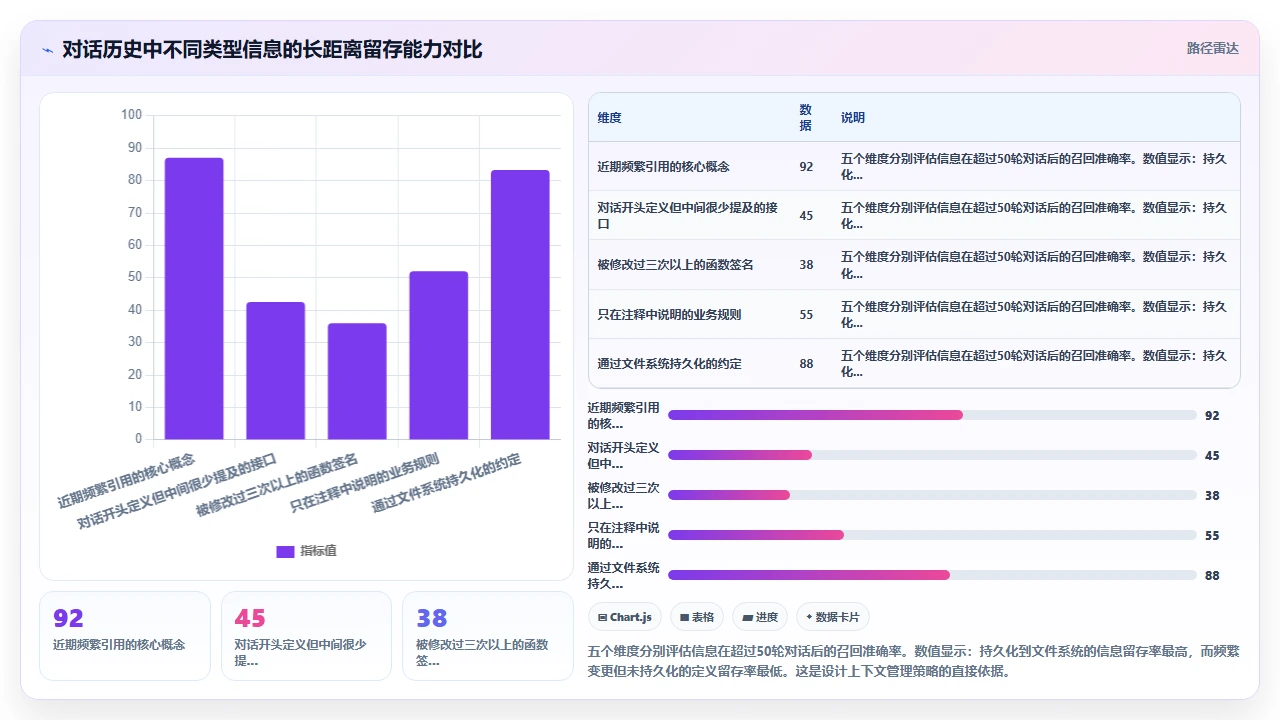Click table value 38 in the 数据 column
The width and height of the screenshot is (1280, 720).
click(x=806, y=265)
